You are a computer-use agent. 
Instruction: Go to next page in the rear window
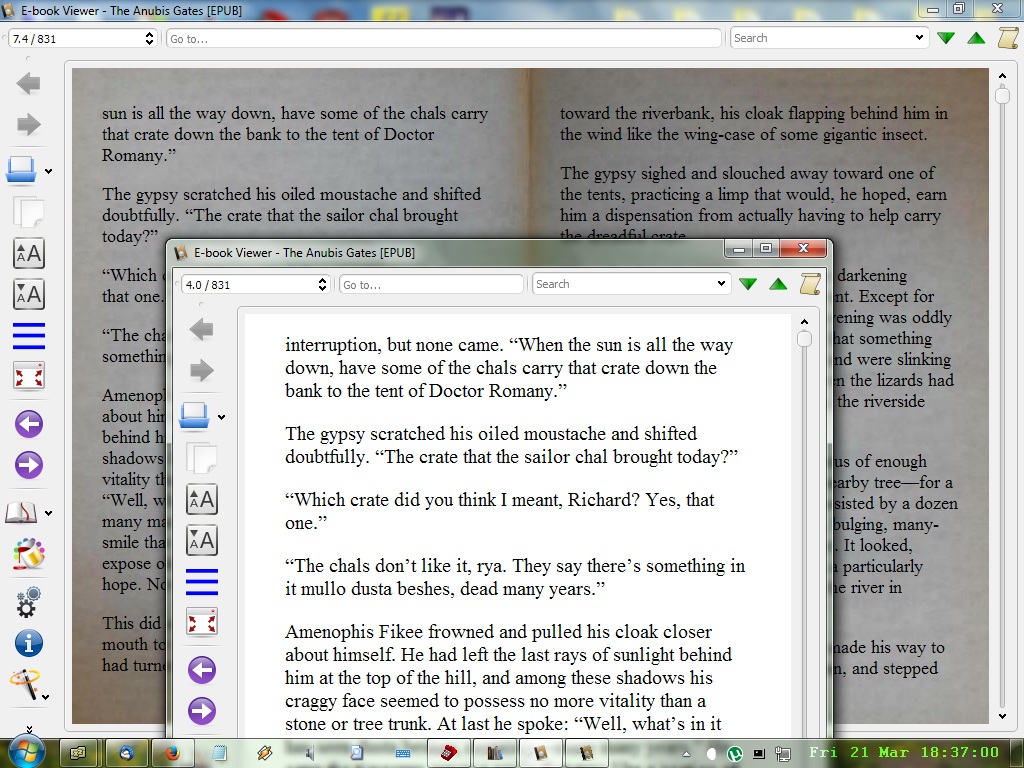point(29,465)
